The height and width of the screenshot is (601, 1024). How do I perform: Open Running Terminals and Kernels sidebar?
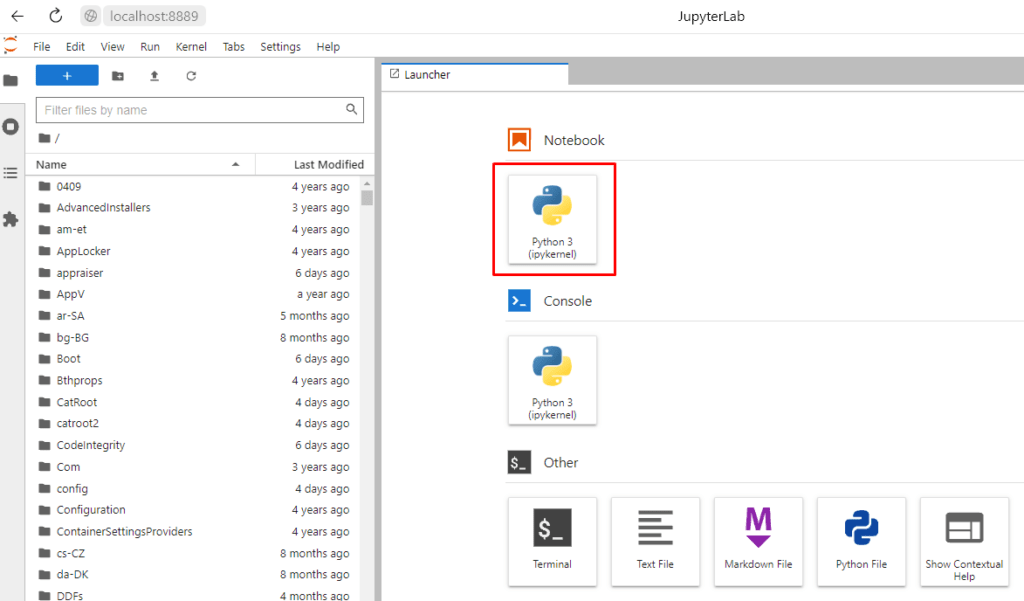click(x=11, y=127)
